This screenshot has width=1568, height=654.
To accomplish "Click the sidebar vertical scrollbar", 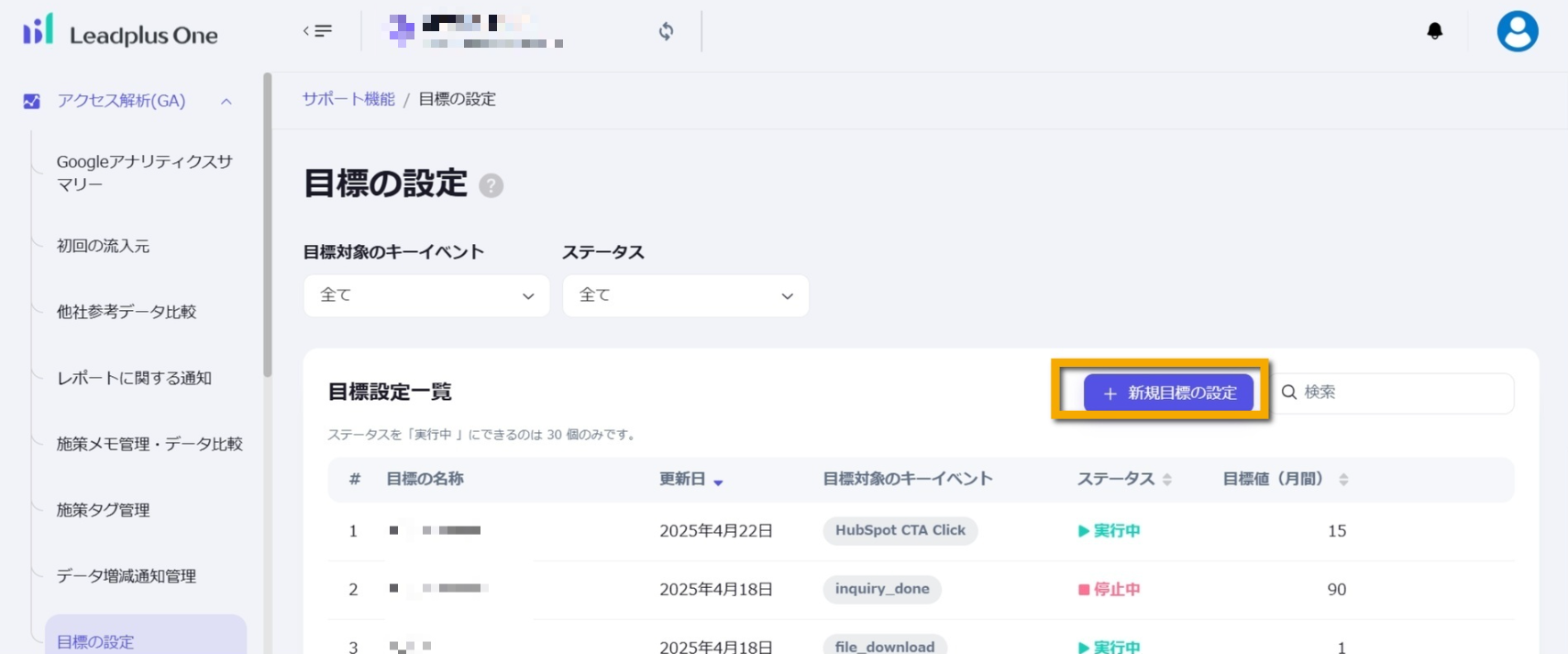I will 267,225.
